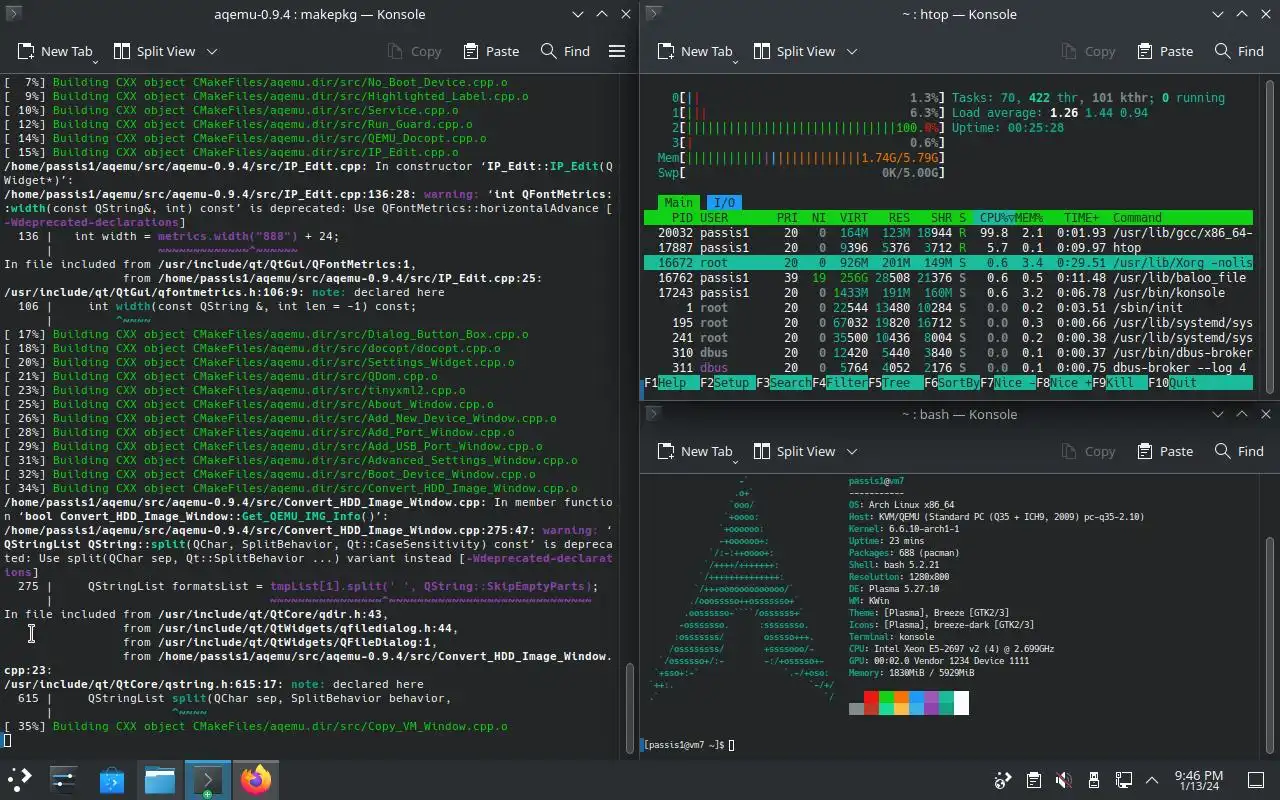Open the window menu icon of htop Konsole

653,14
